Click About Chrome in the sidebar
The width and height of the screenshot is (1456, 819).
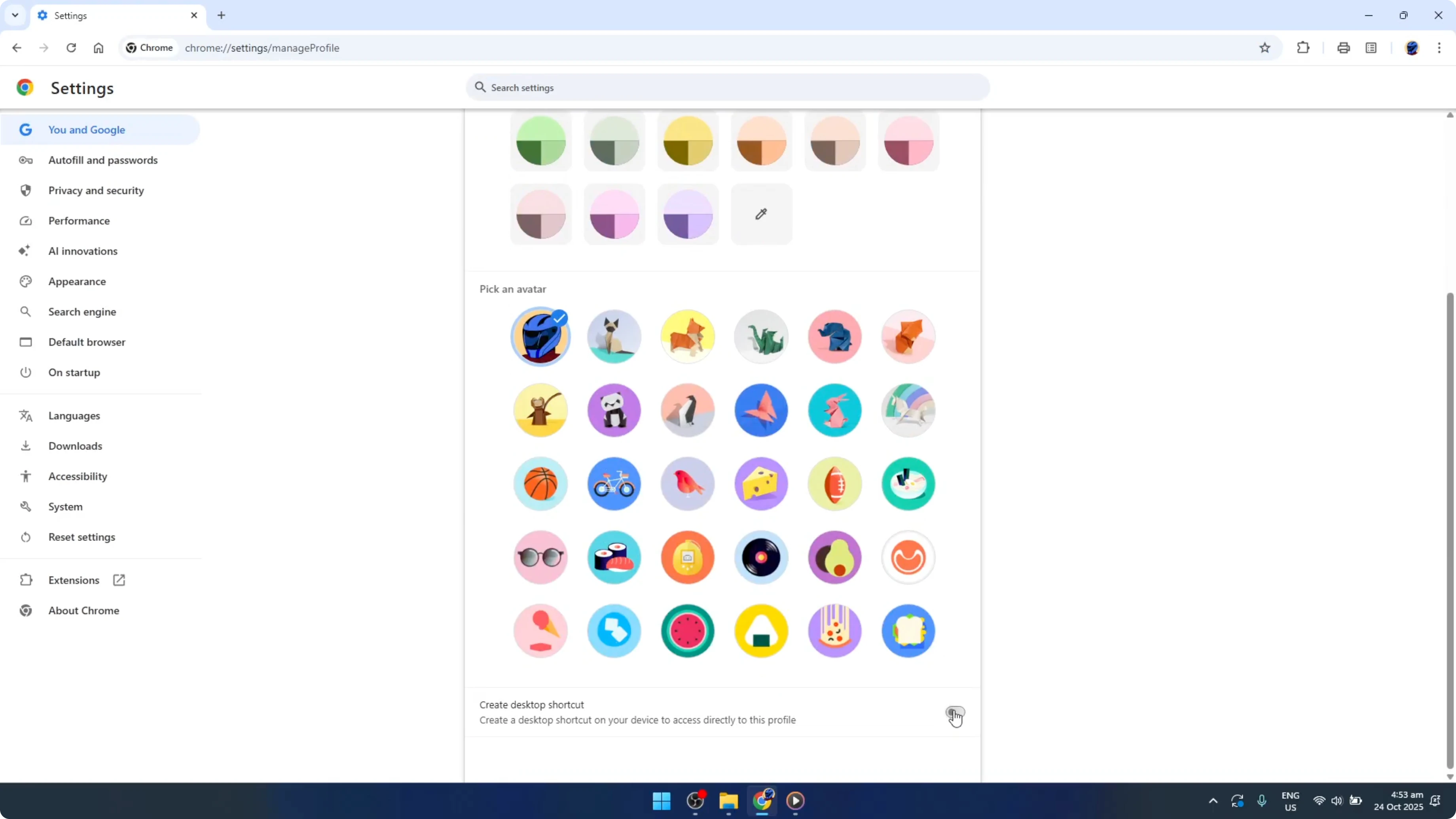click(x=83, y=610)
